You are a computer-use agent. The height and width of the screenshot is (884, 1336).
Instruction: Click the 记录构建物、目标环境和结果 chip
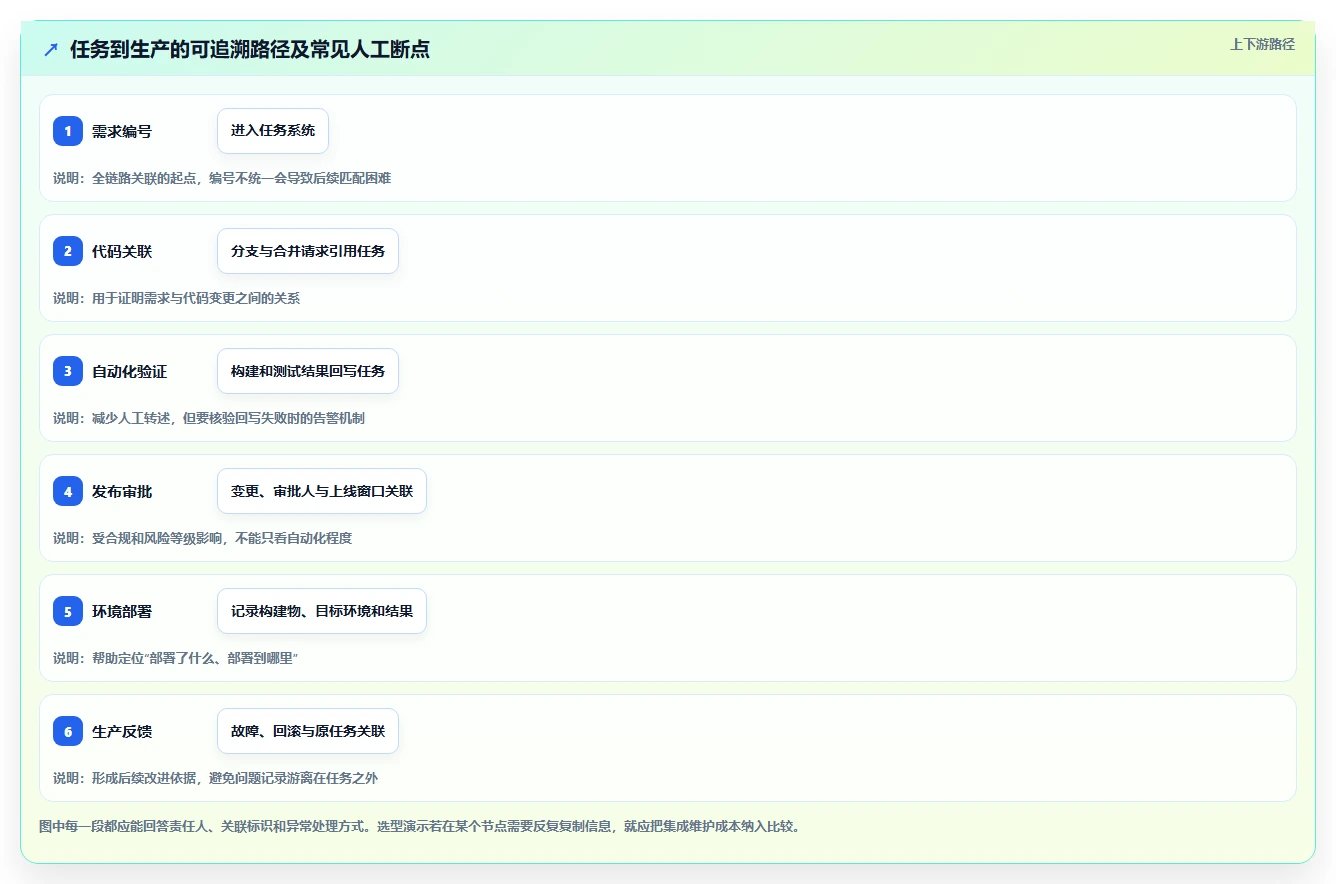click(x=322, y=611)
